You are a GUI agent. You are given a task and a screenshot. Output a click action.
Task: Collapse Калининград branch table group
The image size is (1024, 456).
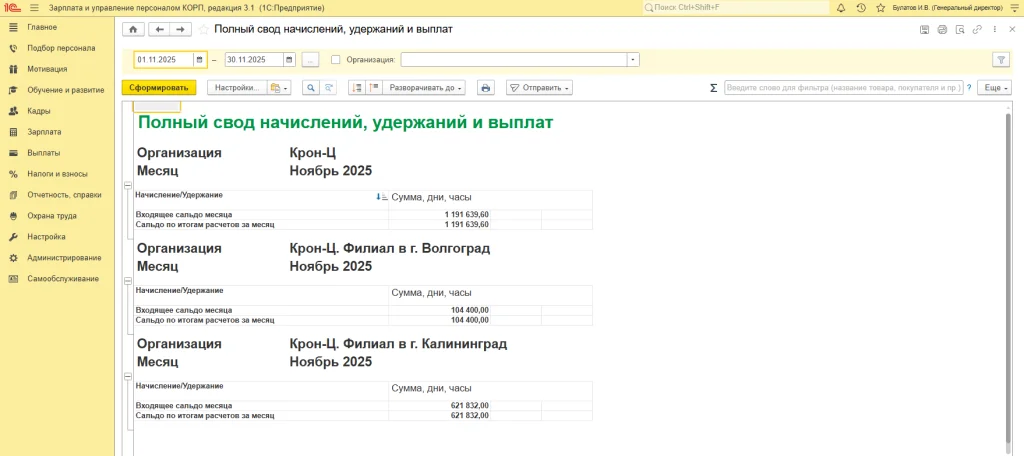[127, 376]
